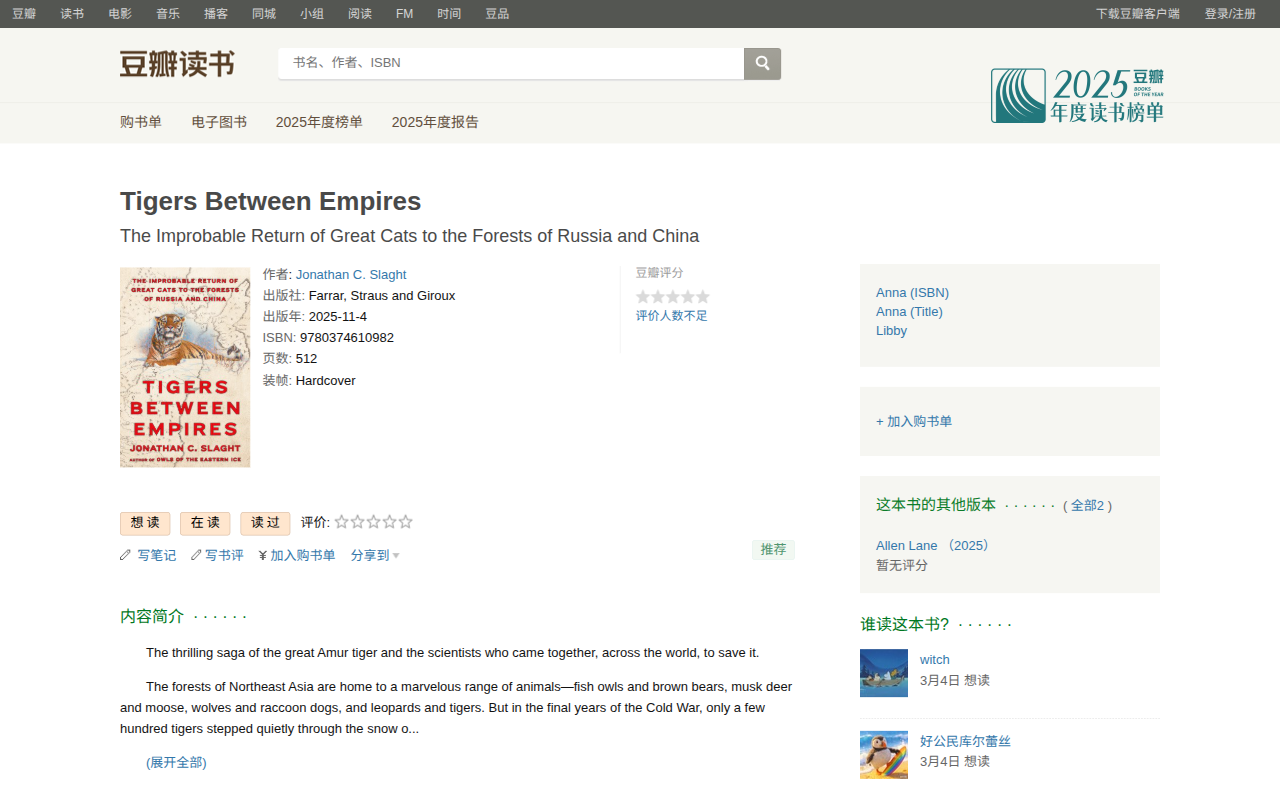
Task: Click 写笔记 link
Action: (157, 555)
